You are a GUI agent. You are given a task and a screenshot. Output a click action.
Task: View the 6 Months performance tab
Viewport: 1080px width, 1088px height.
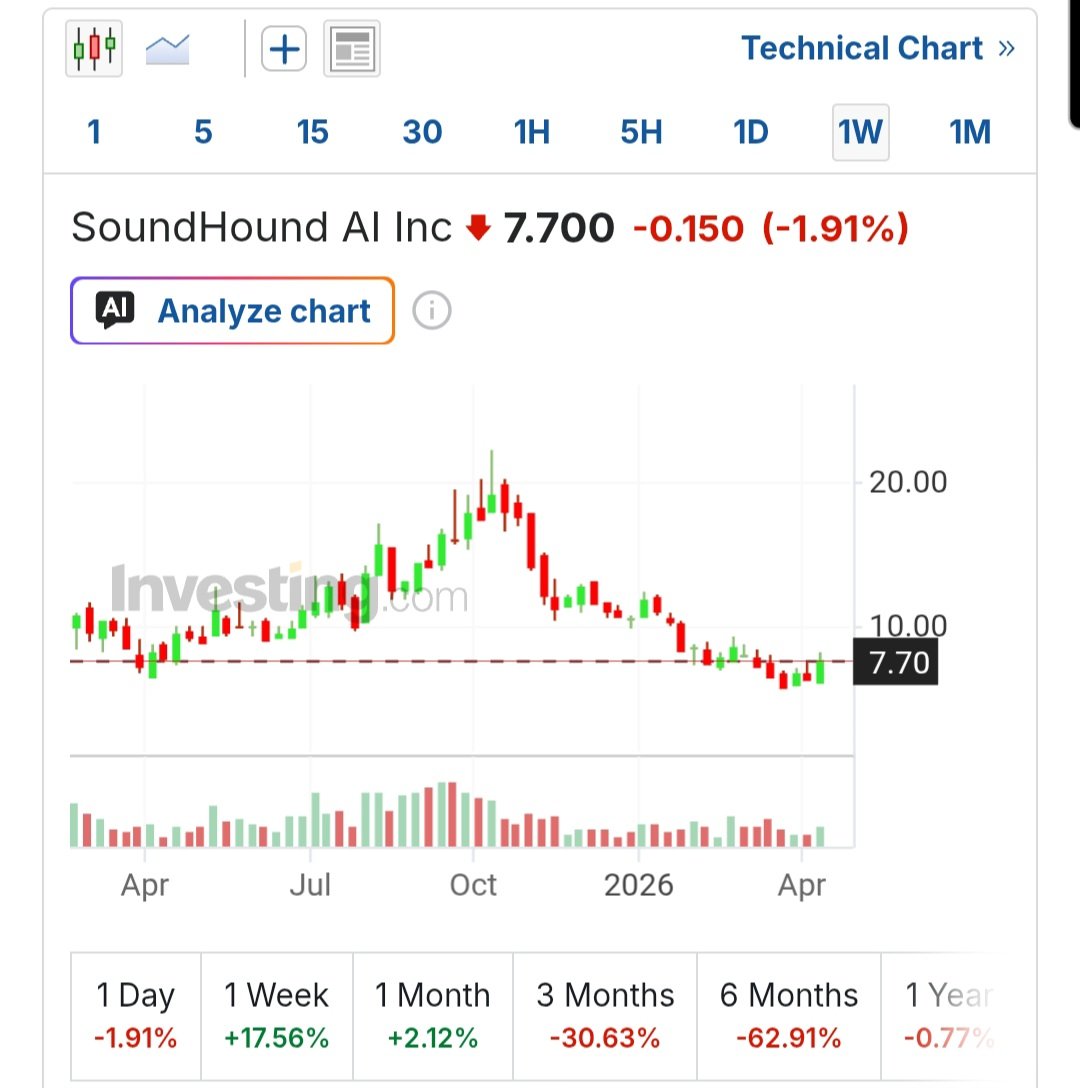pyautogui.click(x=788, y=1013)
